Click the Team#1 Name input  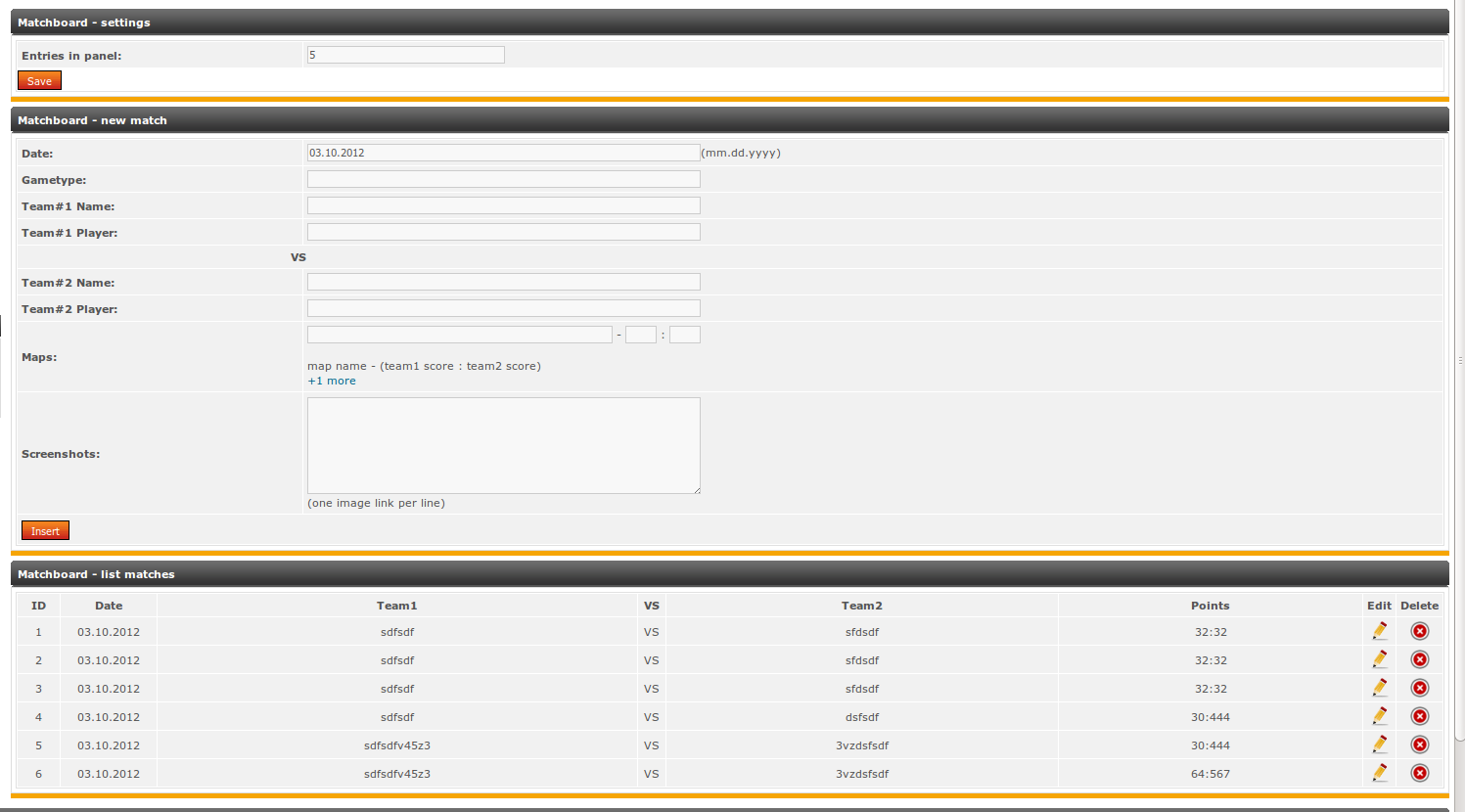[x=503, y=205]
